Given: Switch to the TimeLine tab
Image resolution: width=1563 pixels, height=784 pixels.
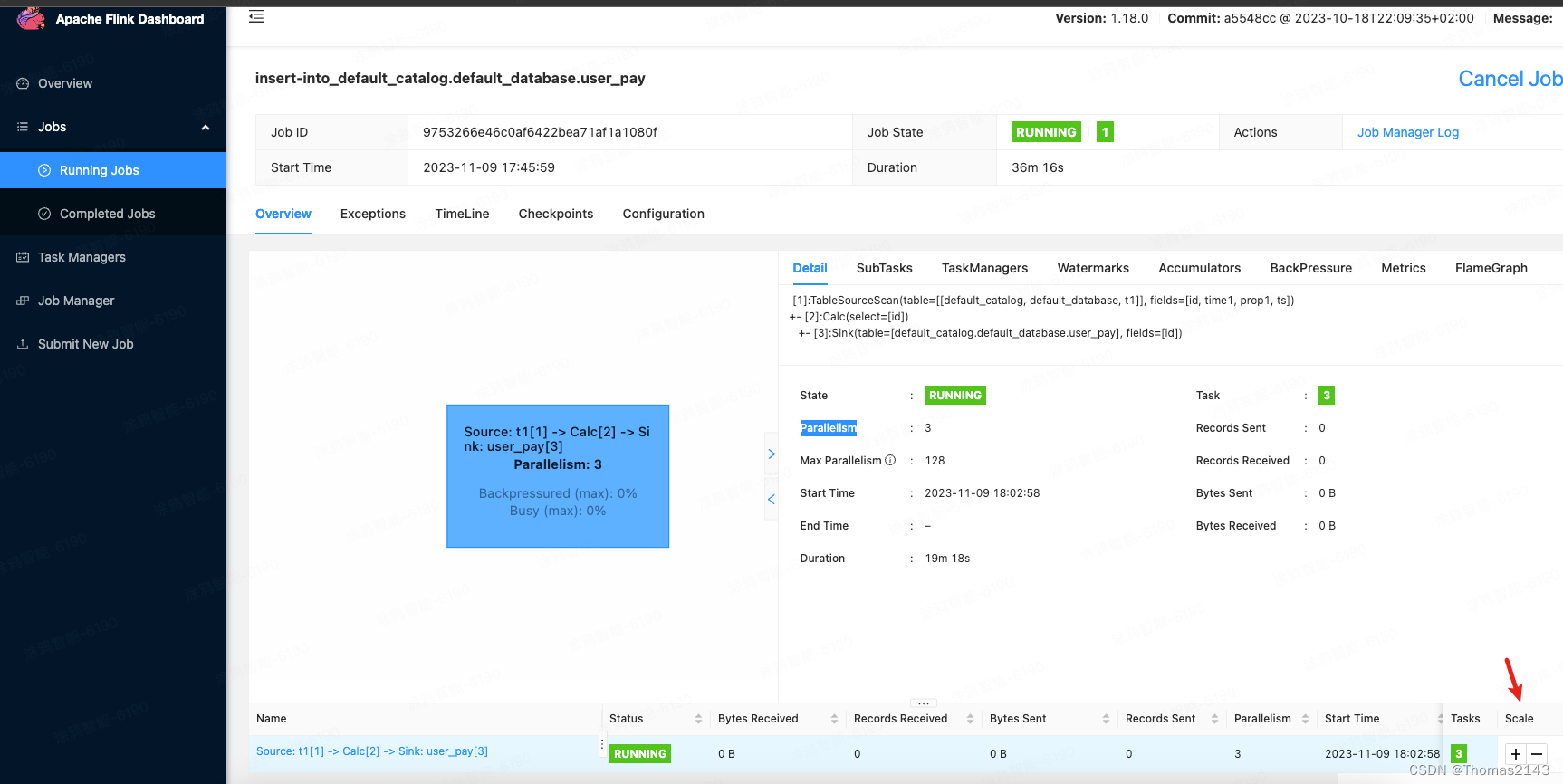Looking at the screenshot, I should tap(462, 214).
